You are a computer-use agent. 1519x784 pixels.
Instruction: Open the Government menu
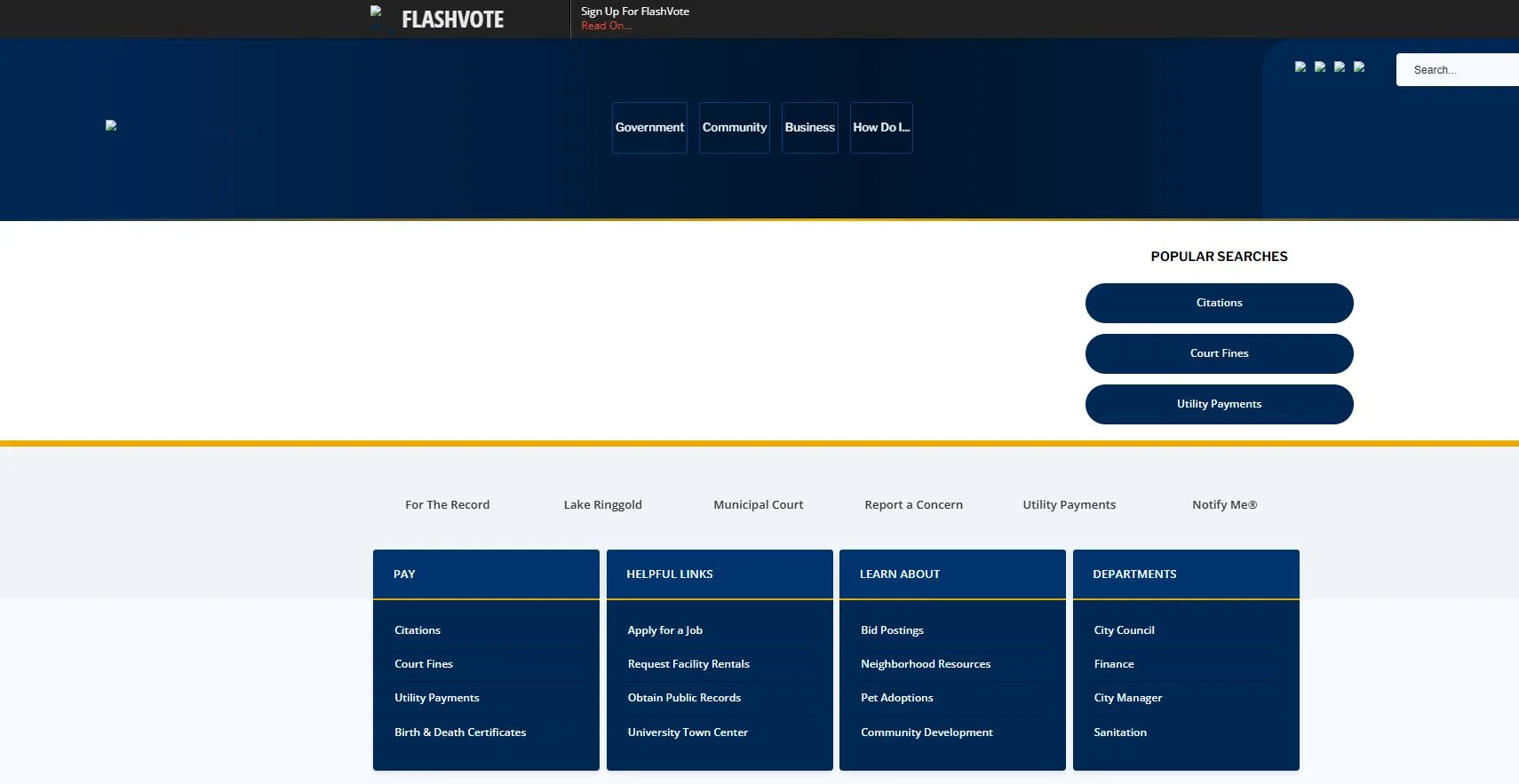[x=649, y=128]
